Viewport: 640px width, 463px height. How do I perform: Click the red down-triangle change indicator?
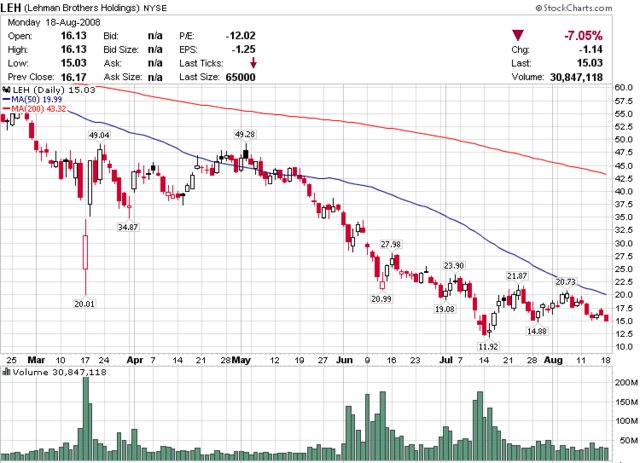pos(518,36)
